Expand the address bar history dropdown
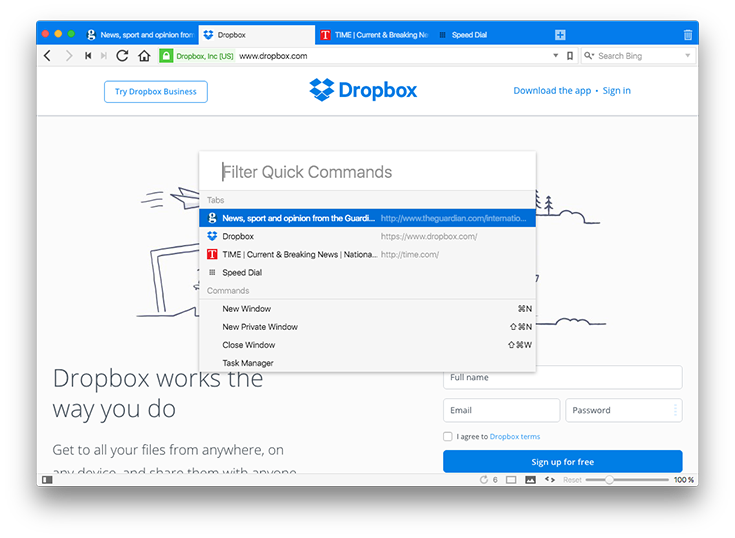This screenshot has width=735, height=538. tap(555, 56)
